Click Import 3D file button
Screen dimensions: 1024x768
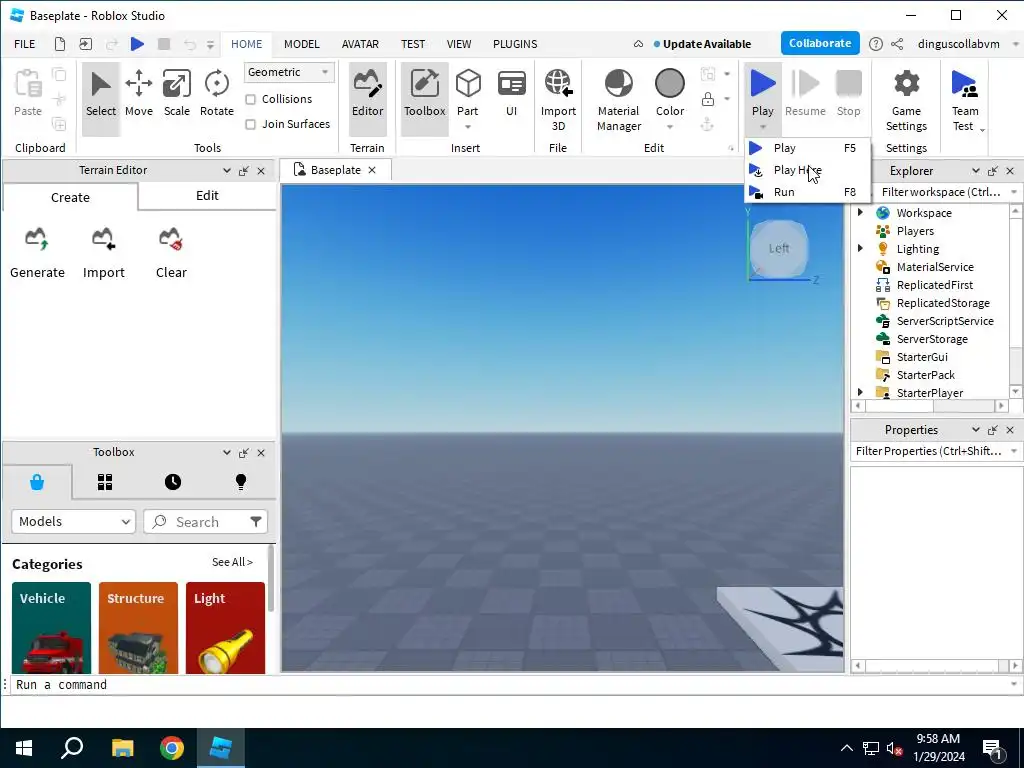[558, 99]
